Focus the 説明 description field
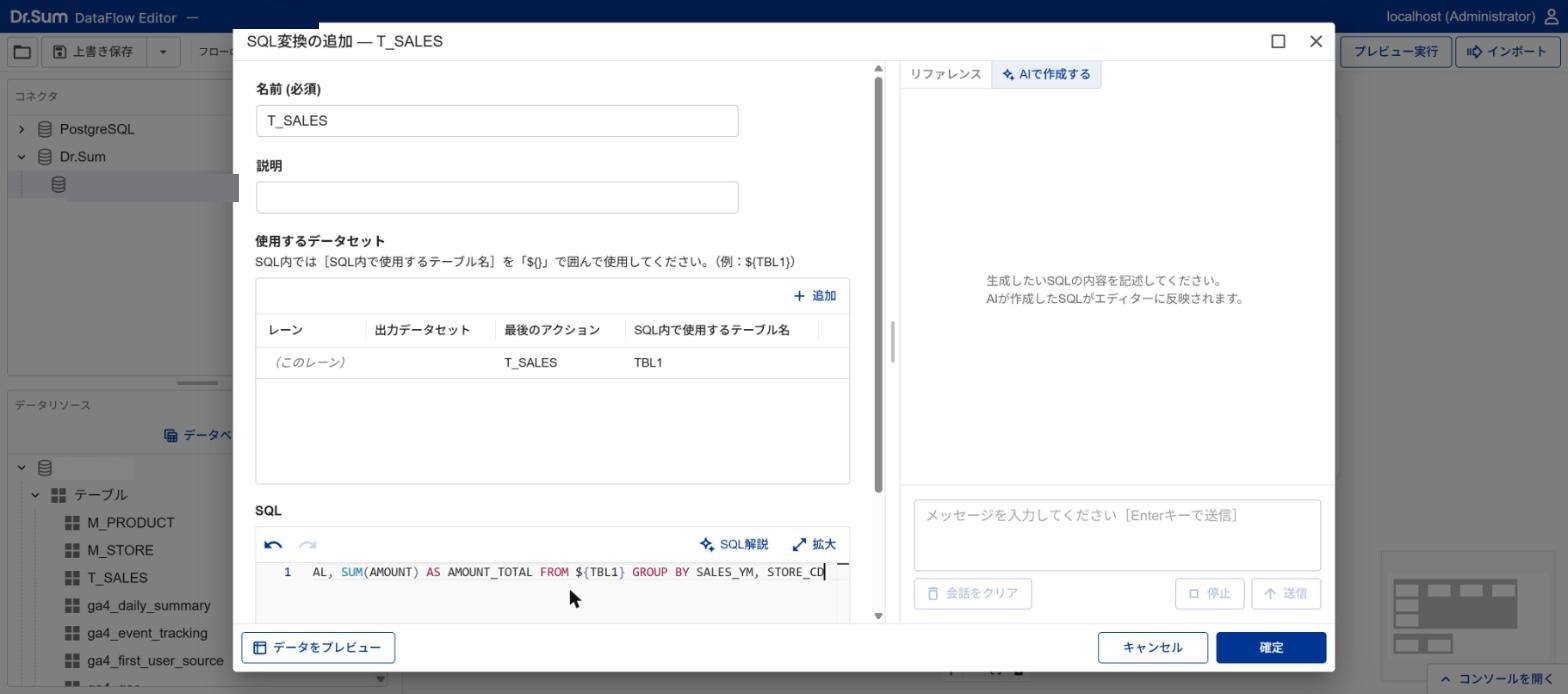Image resolution: width=1568 pixels, height=694 pixels. 497,197
